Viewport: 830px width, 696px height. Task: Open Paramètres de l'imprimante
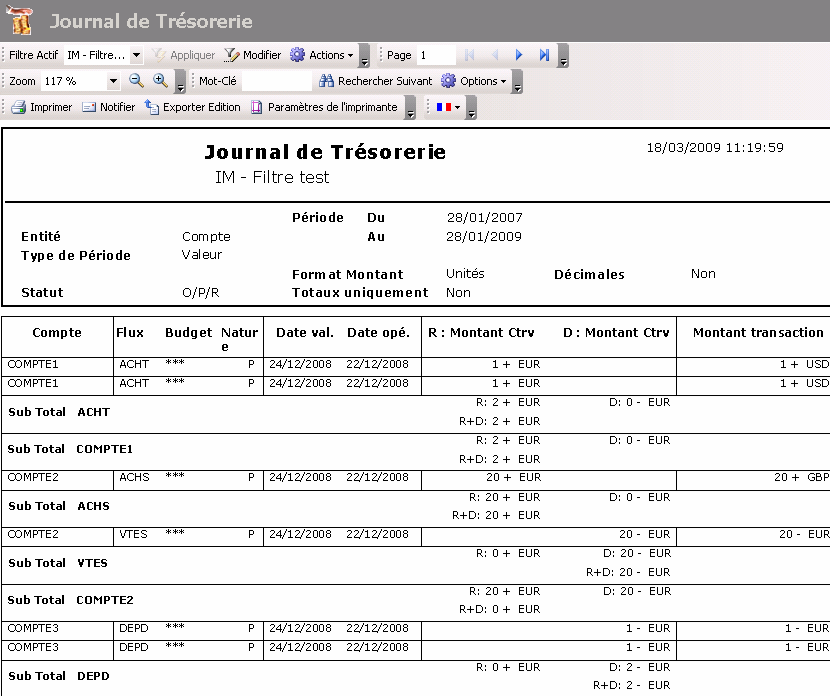[x=324, y=107]
